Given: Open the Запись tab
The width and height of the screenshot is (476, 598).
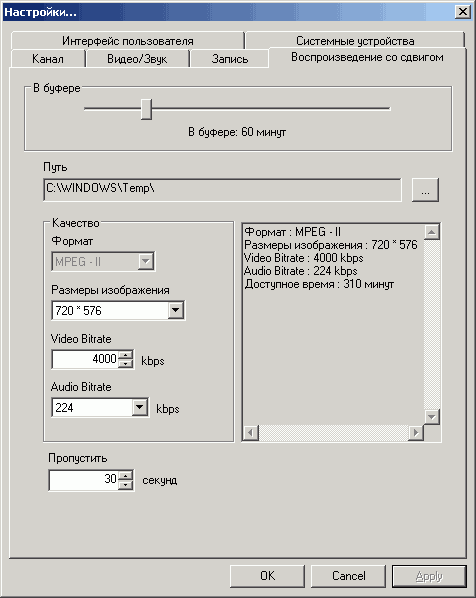Looking at the screenshot, I should 230,59.
